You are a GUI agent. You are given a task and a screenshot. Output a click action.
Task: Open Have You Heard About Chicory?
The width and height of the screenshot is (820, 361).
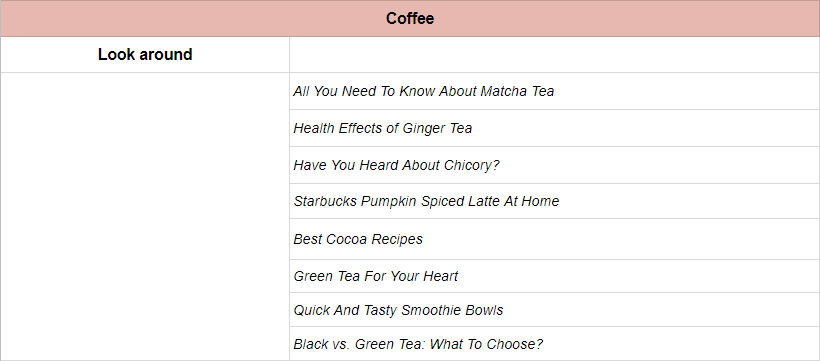coord(396,165)
